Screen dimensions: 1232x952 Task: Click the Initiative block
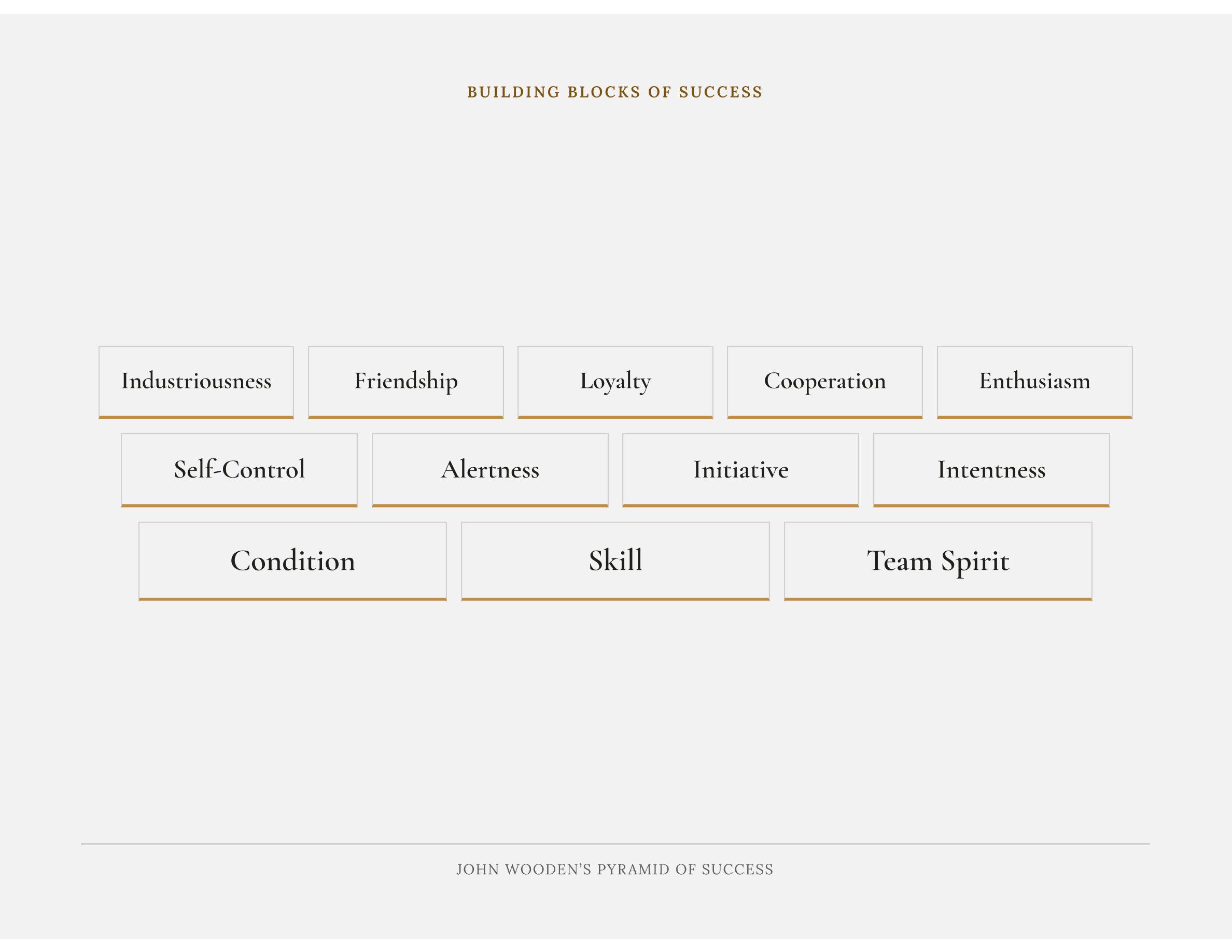click(740, 470)
